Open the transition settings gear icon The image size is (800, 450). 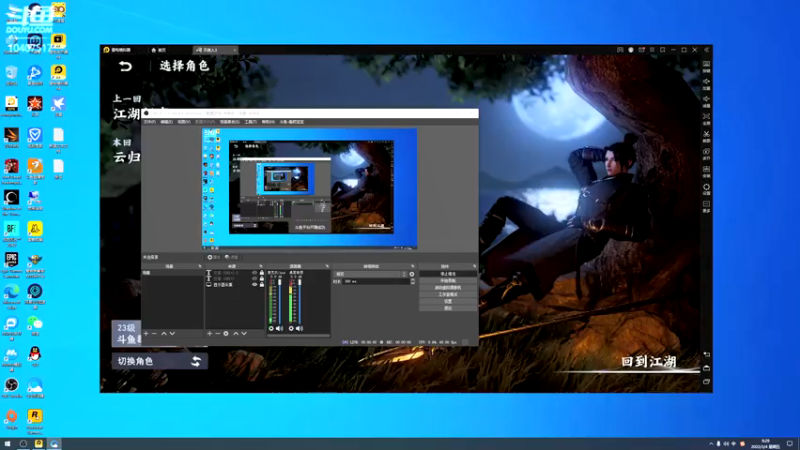412,274
